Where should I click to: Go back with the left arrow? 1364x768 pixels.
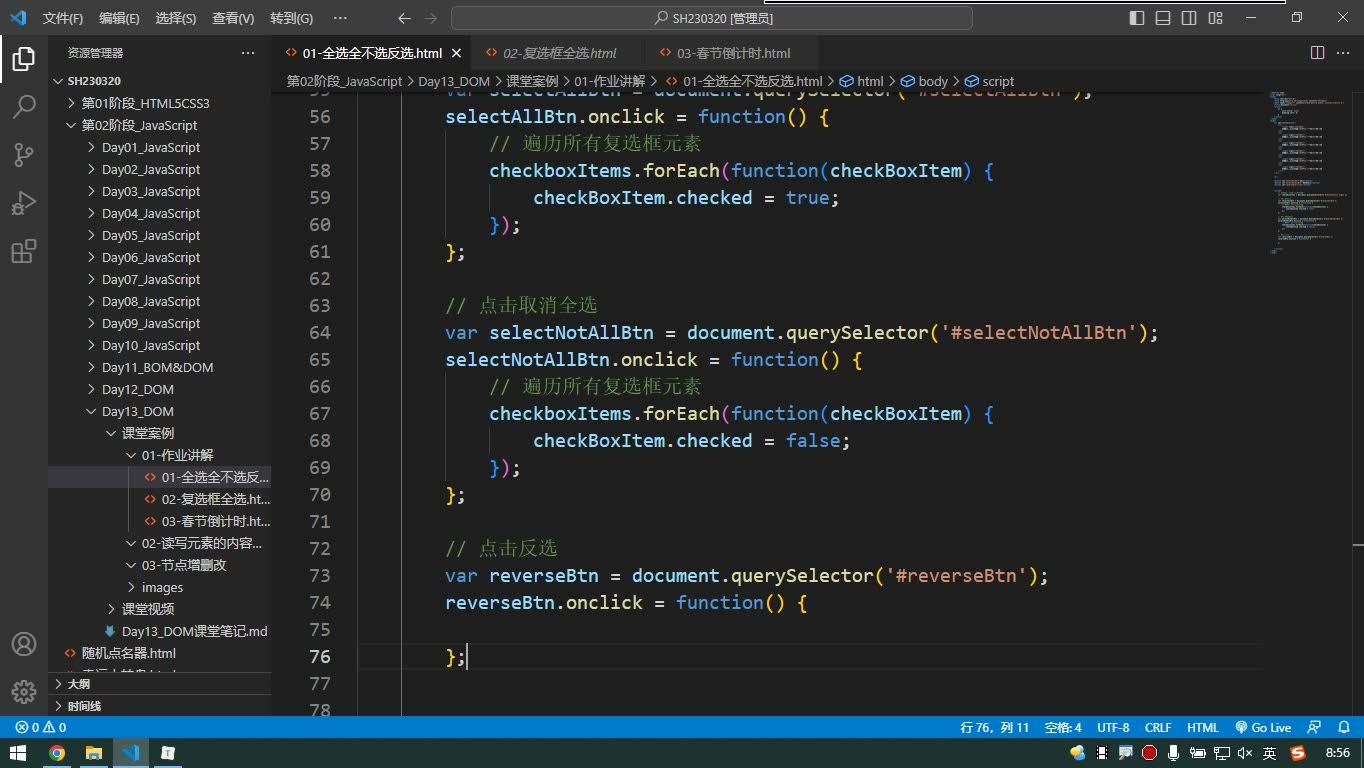(404, 18)
